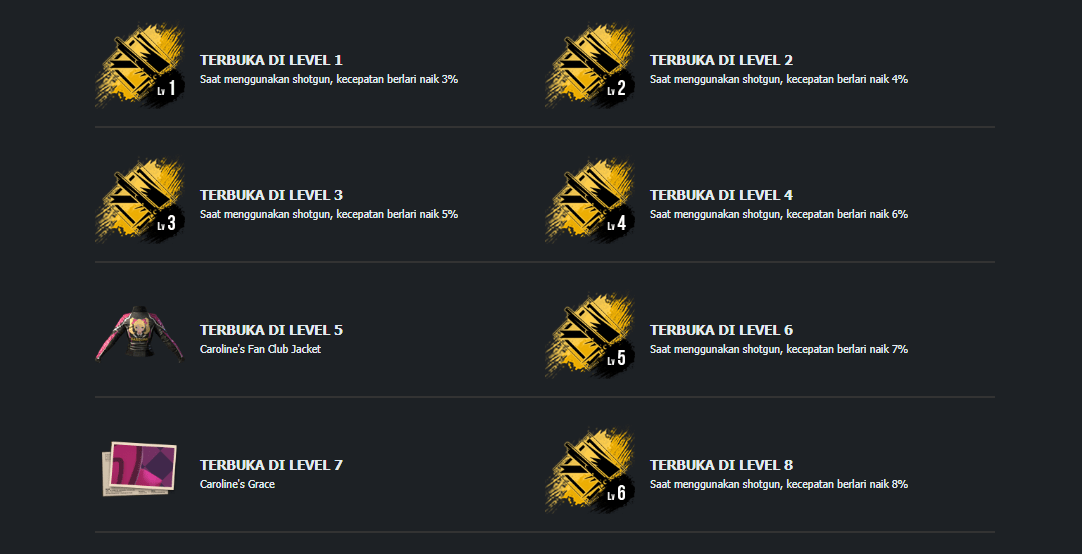Click the Caroline's Grace text label

point(237,484)
